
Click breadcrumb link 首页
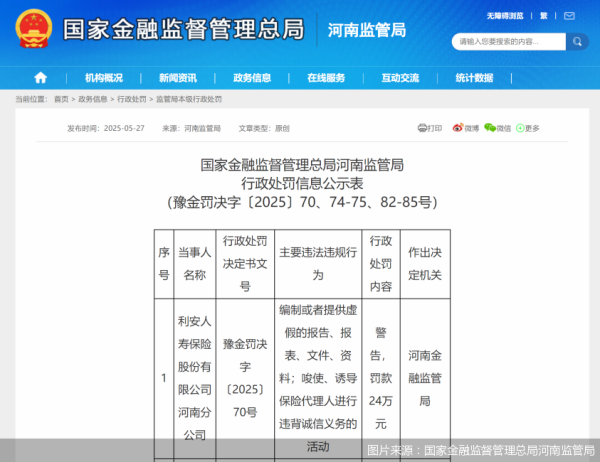coord(61,99)
